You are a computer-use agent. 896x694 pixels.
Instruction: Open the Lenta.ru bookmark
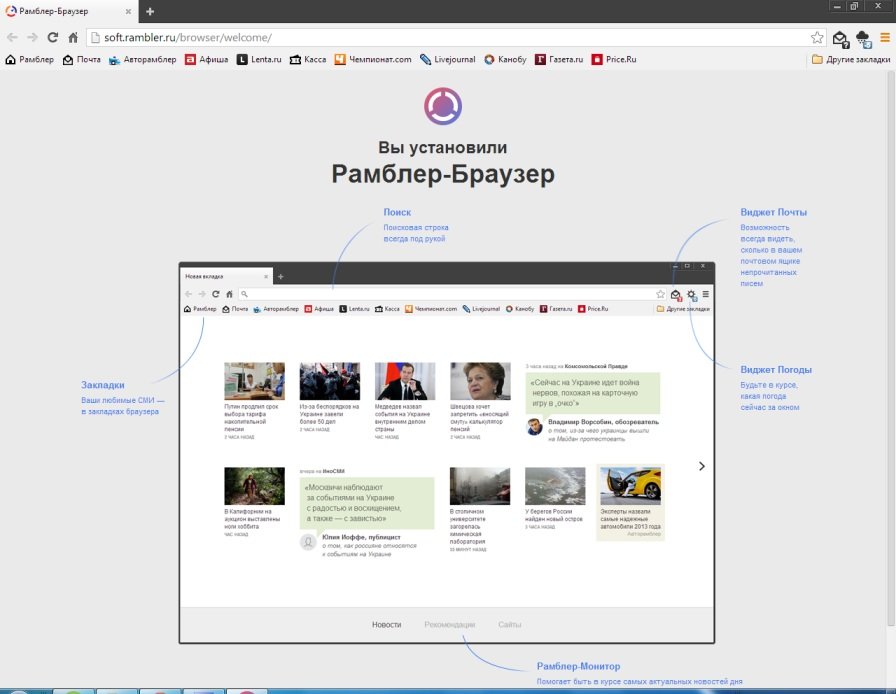click(259, 59)
